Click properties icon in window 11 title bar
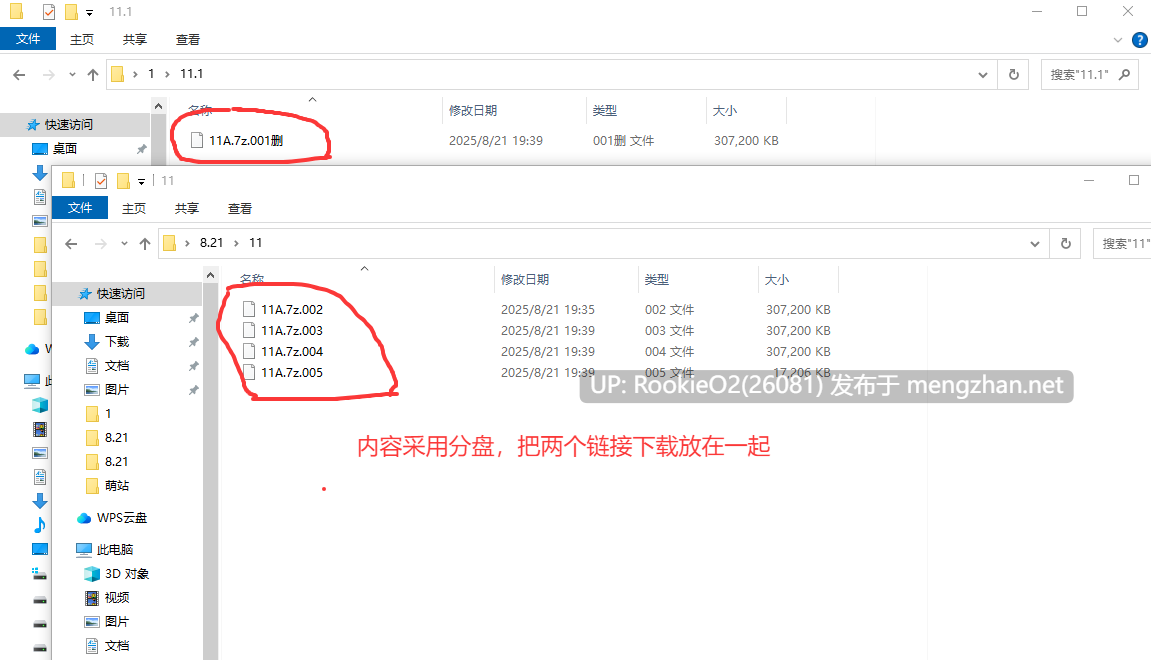 tap(101, 181)
